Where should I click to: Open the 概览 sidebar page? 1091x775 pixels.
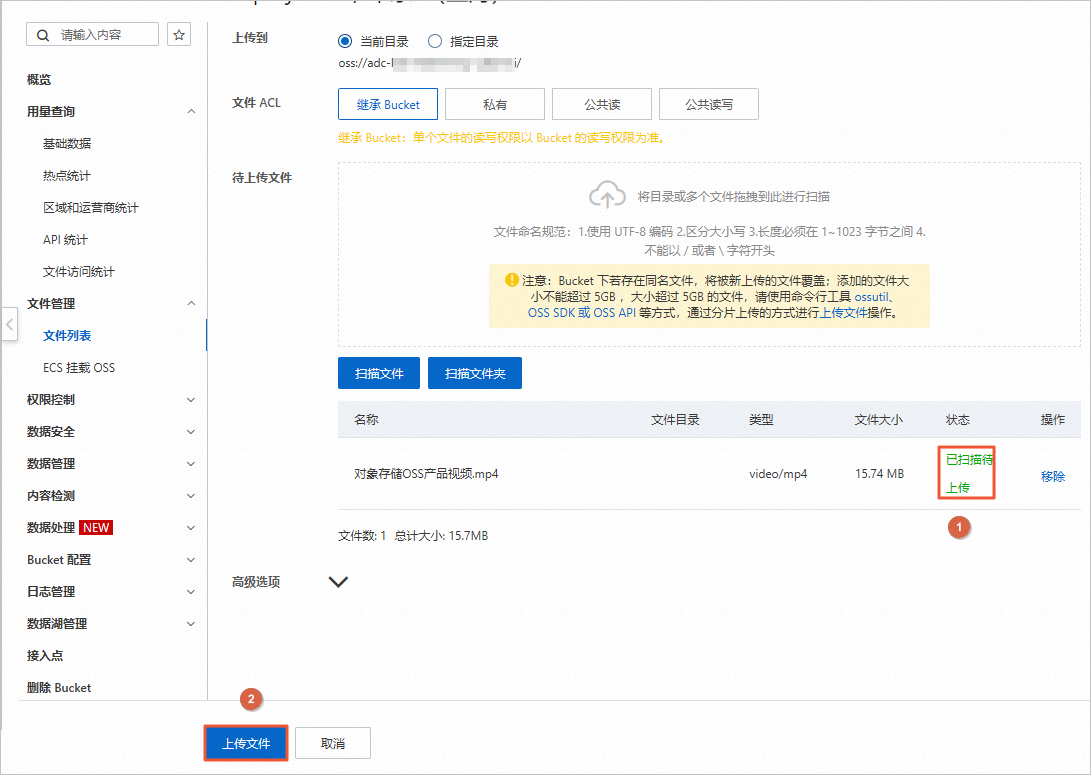click(x=42, y=79)
